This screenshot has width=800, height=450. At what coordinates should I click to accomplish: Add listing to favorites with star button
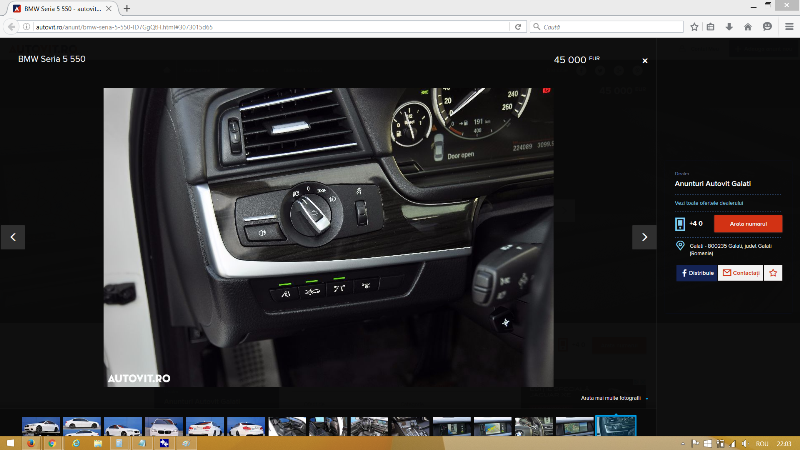click(772, 273)
